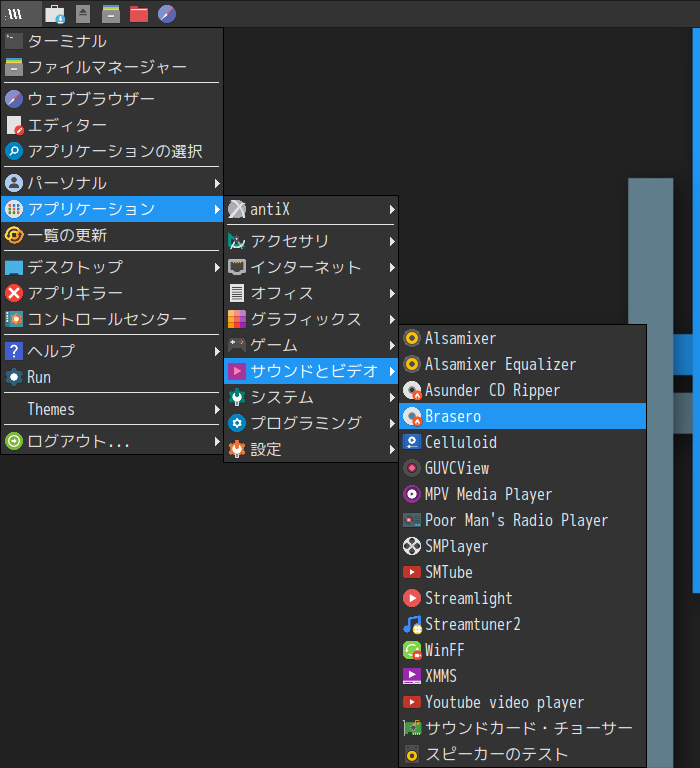This screenshot has width=700, height=768.
Task: Open the Run dialog entry
Action: [x=112, y=377]
